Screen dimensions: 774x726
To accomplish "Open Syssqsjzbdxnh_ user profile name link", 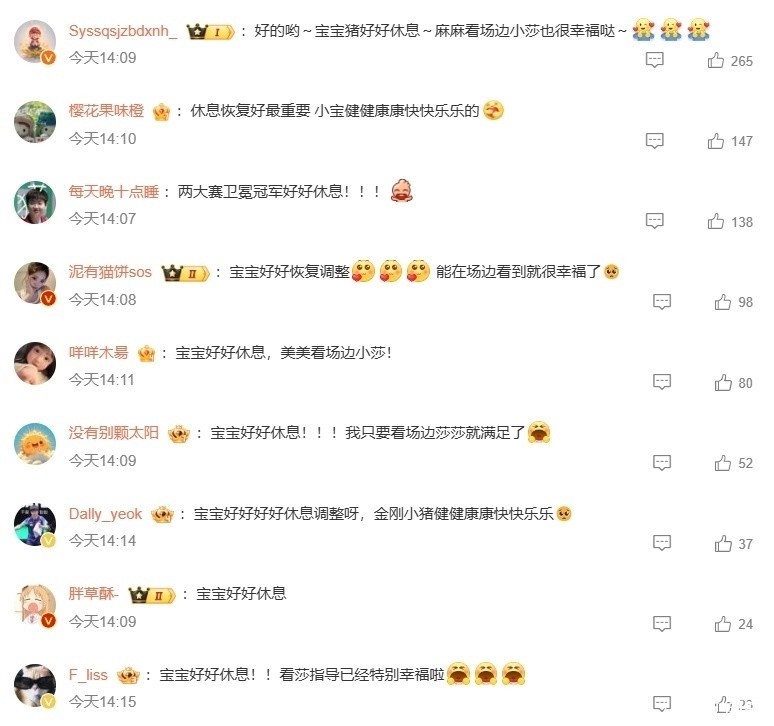I will [x=123, y=31].
